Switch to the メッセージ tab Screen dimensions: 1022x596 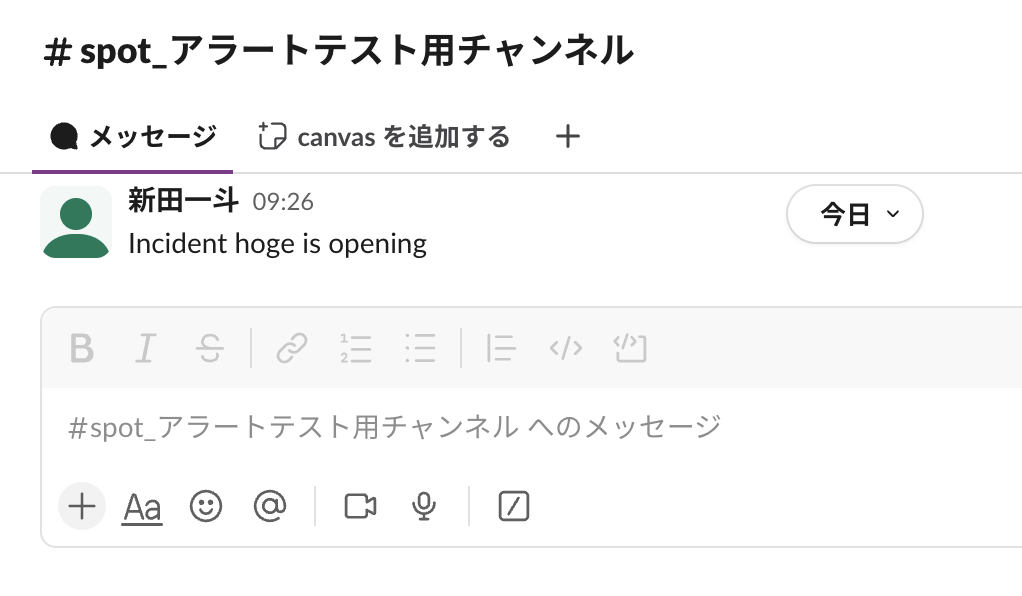131,137
